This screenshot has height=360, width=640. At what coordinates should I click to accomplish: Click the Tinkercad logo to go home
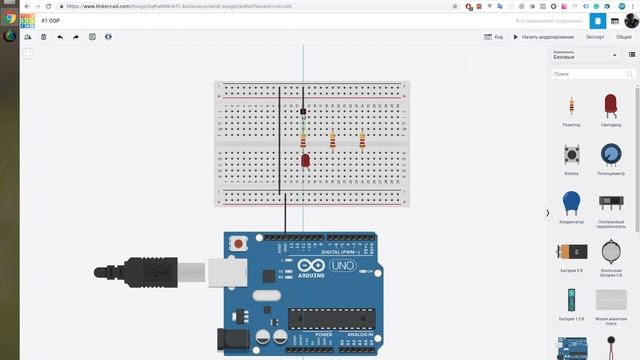click(x=27, y=20)
